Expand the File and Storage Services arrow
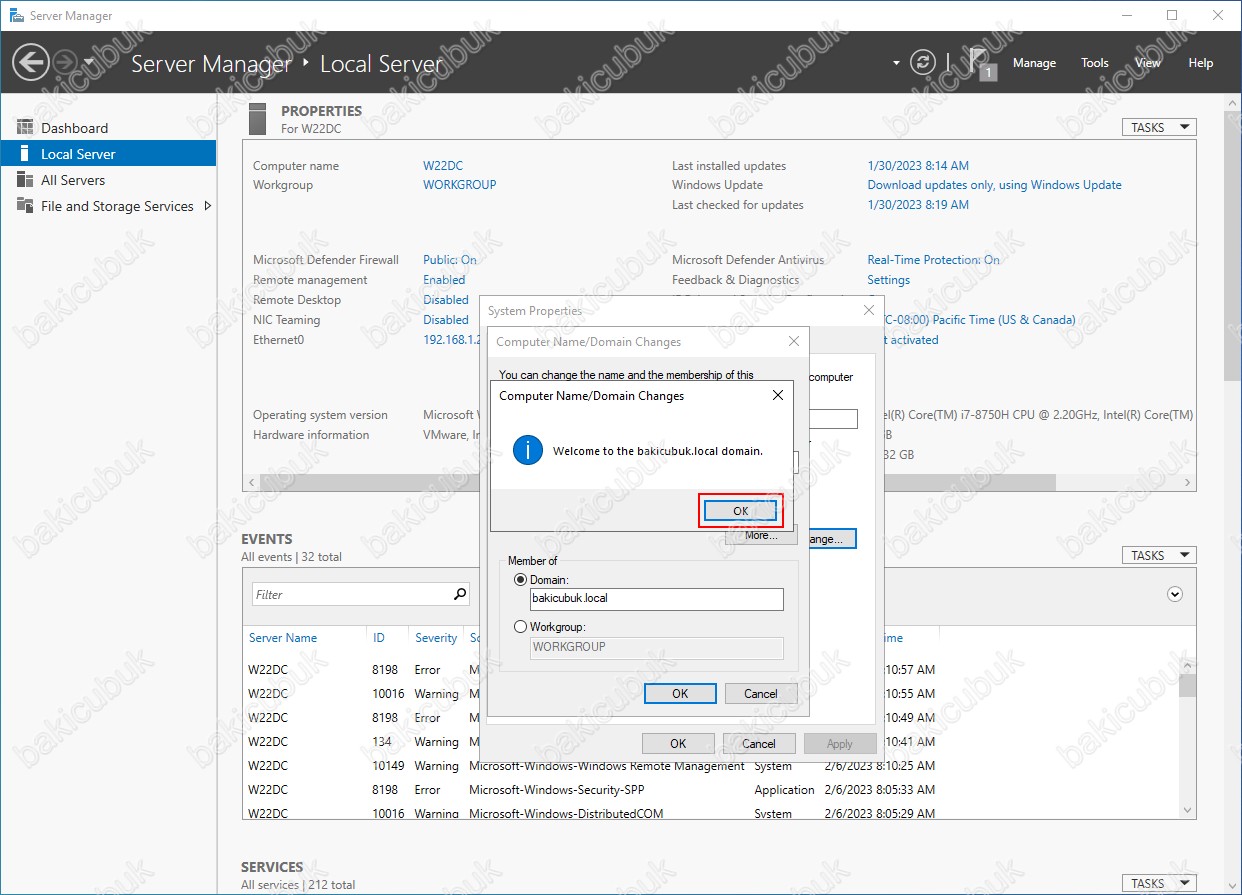The image size is (1242, 895). 208,206
